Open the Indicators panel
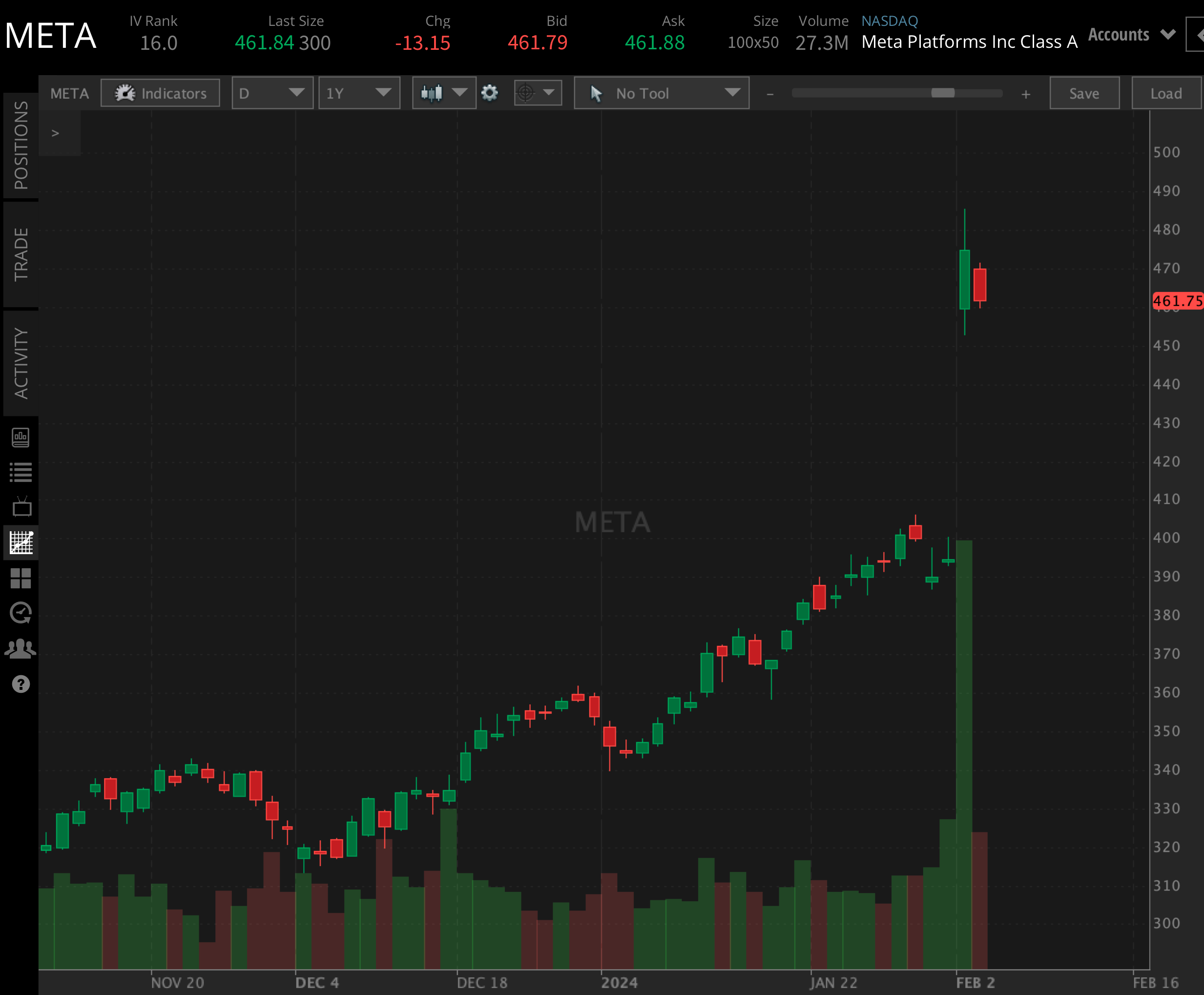 [x=160, y=93]
